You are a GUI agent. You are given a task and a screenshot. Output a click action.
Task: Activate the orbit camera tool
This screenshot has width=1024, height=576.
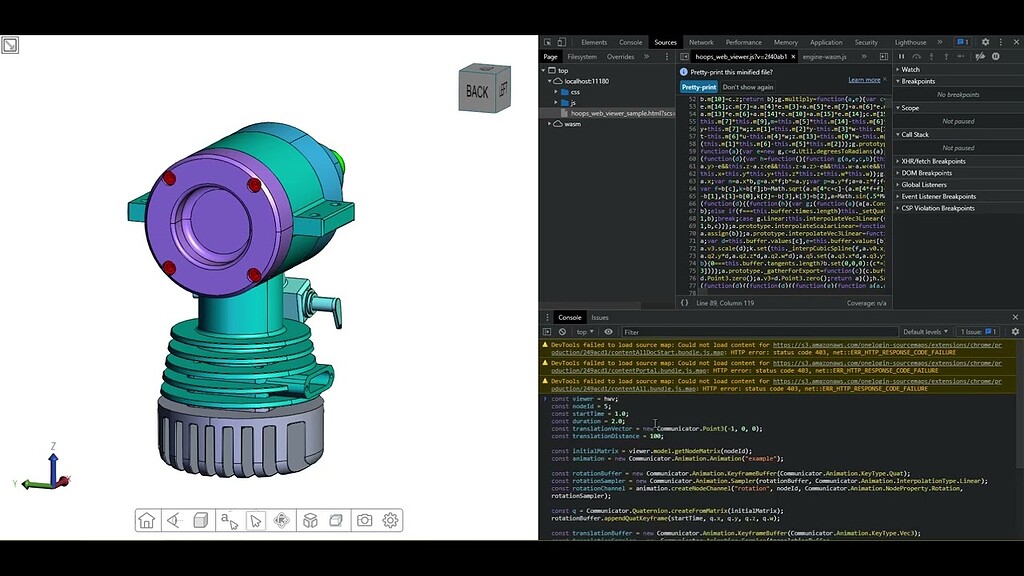[283, 520]
